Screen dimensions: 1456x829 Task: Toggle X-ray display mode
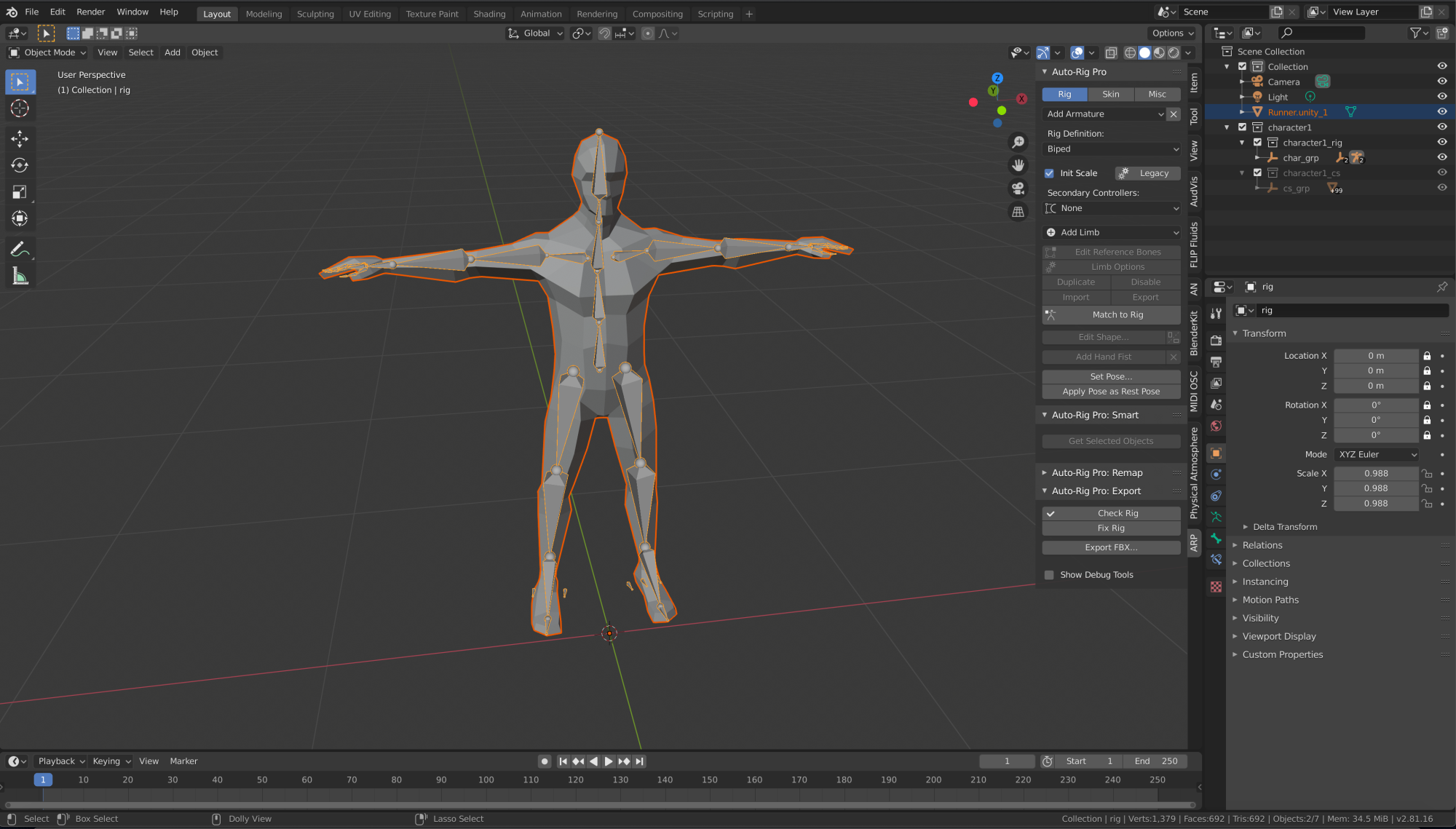pos(1111,52)
